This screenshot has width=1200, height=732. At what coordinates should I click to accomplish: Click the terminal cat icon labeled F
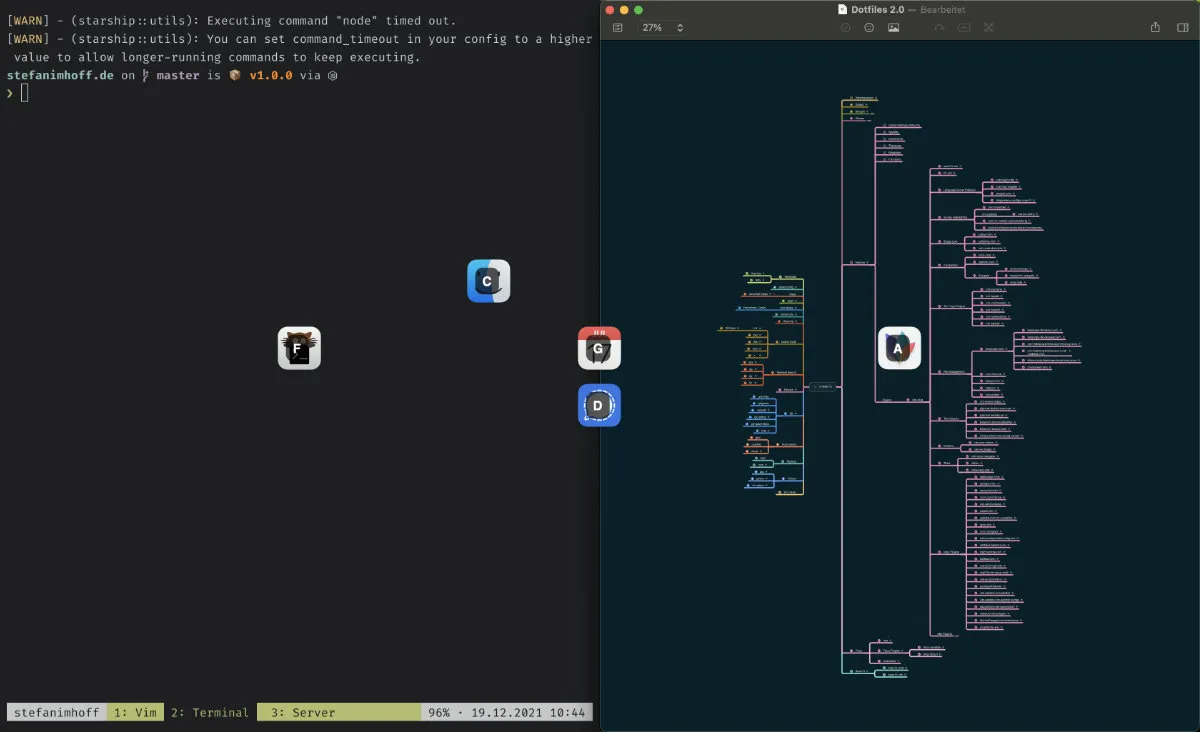tap(299, 348)
